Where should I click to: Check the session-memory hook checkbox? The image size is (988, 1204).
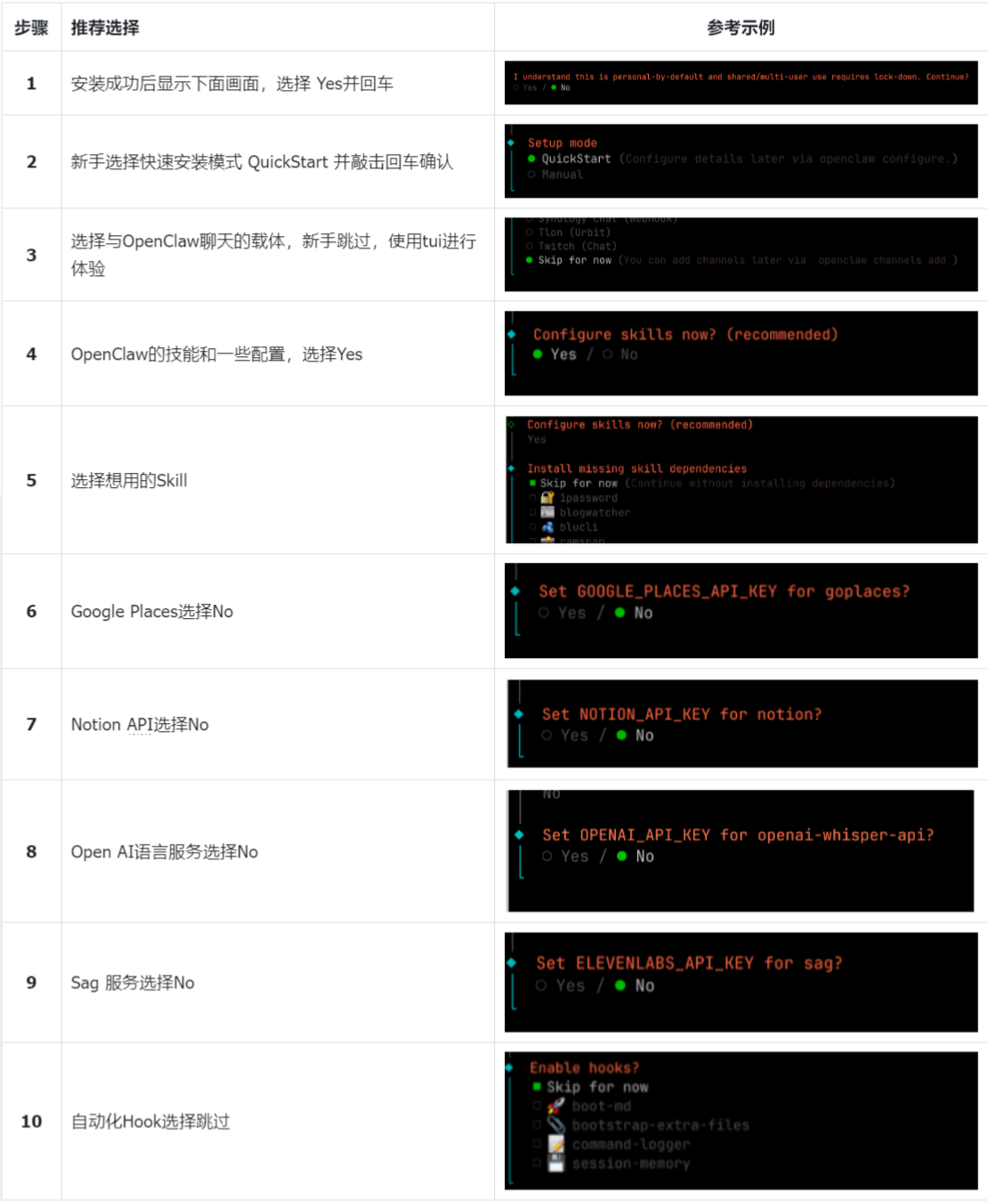tap(537, 1164)
